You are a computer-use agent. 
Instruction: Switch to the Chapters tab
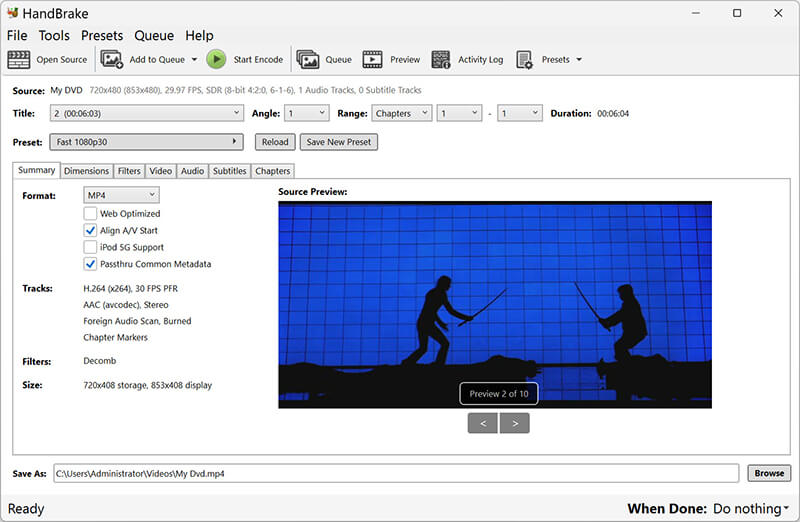pos(273,171)
